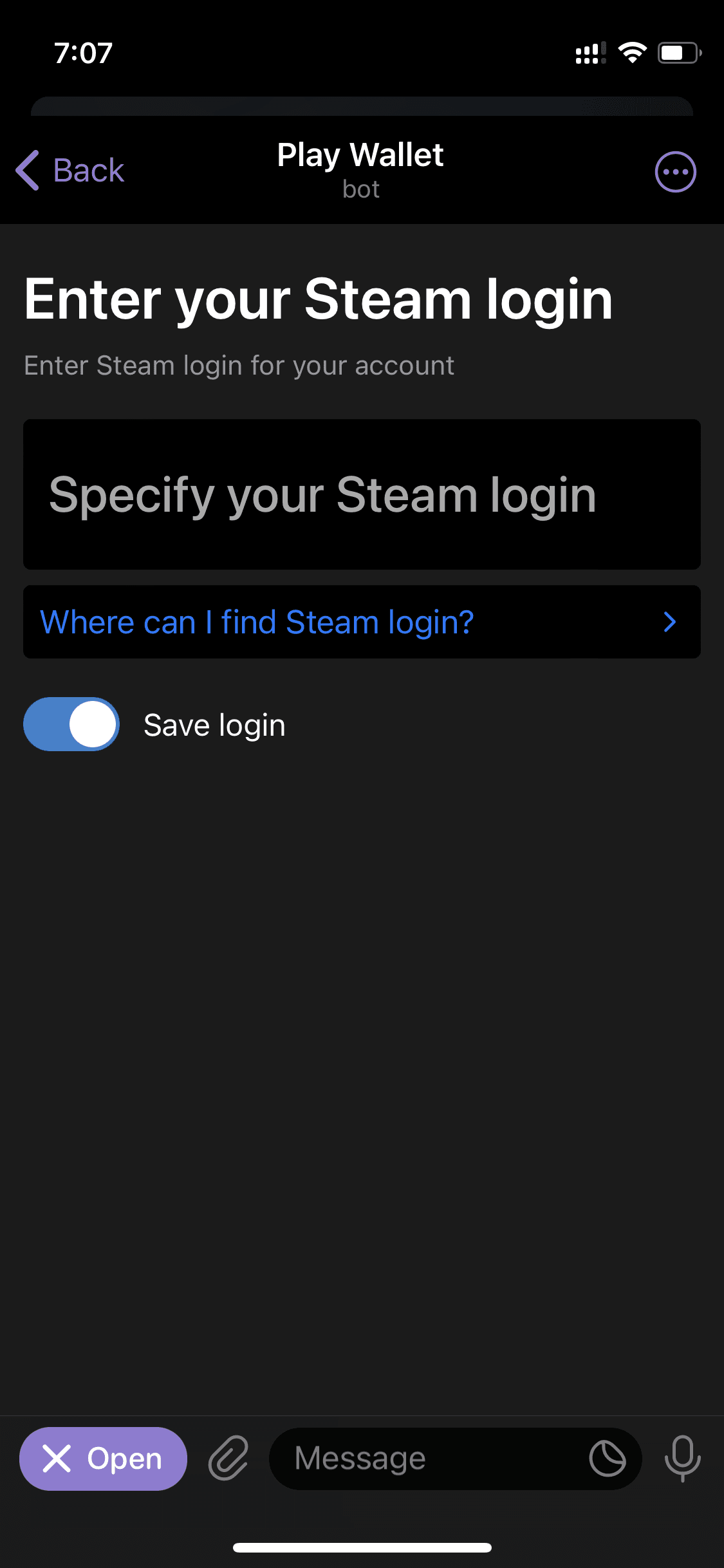Tap the cellular signal bars icon
Viewport: 724px width, 1568px height.
pyautogui.click(x=591, y=53)
